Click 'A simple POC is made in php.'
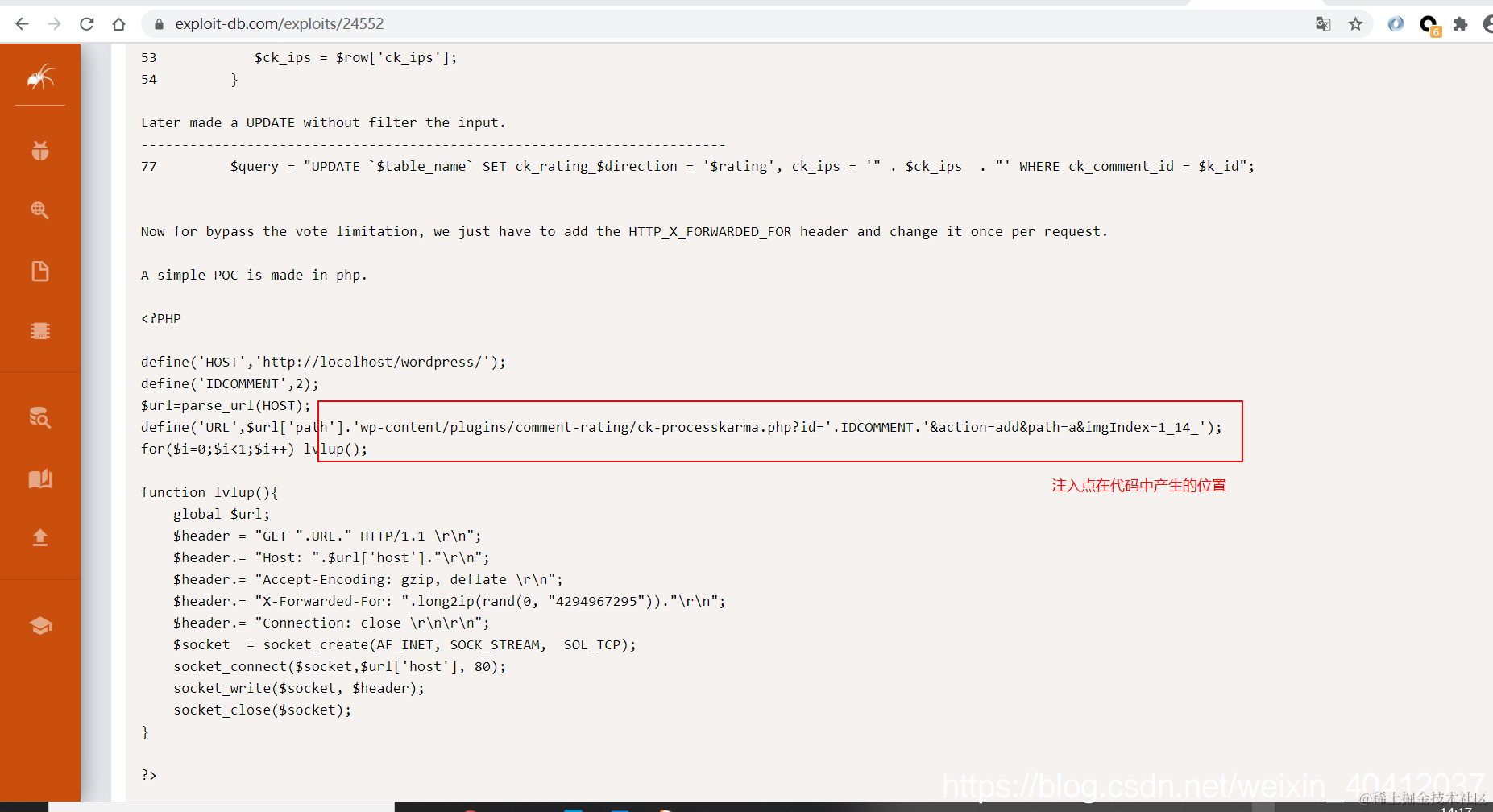 point(254,275)
